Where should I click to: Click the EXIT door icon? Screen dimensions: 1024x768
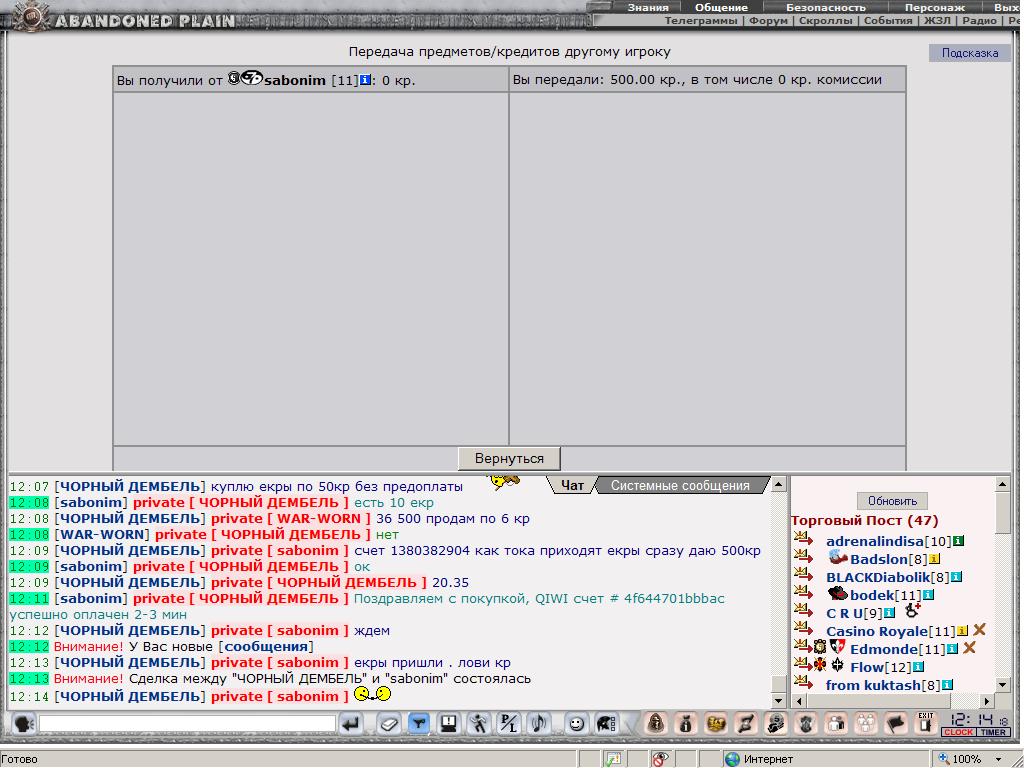tap(925, 723)
